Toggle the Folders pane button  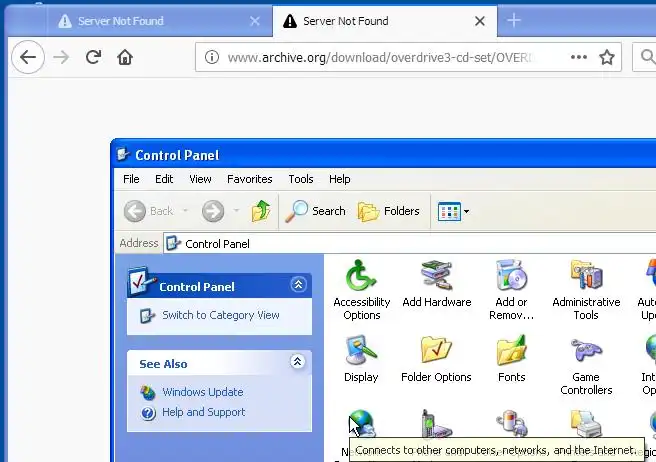tap(388, 211)
